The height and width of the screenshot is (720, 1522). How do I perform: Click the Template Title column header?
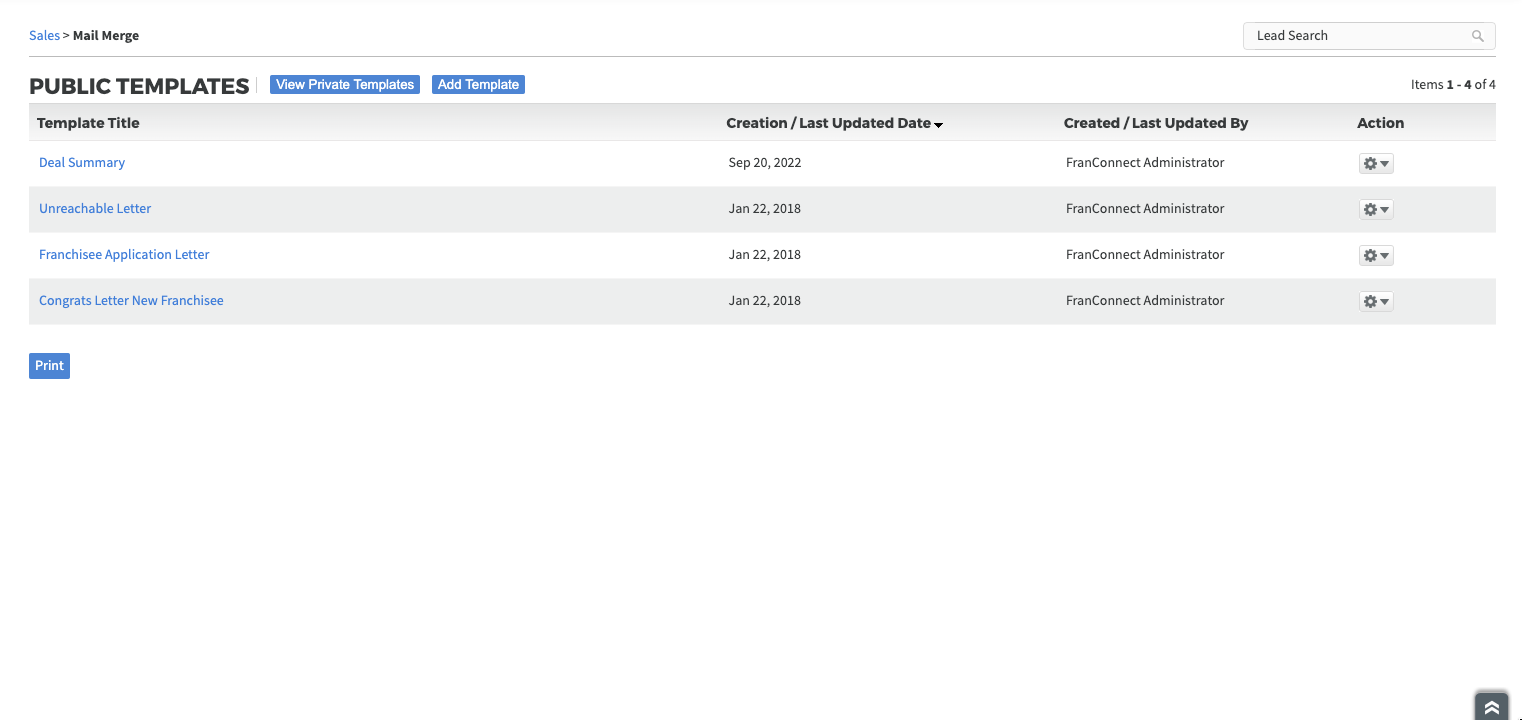pos(88,123)
